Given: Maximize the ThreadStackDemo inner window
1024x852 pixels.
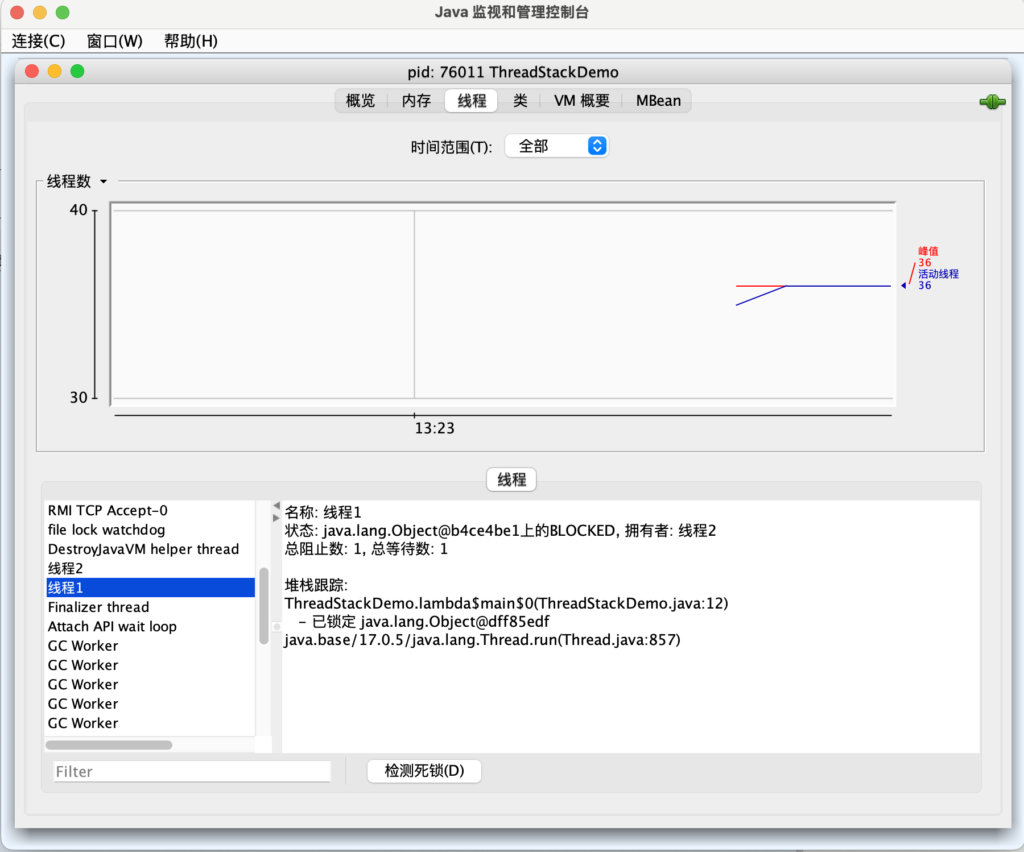Looking at the screenshot, I should point(78,71).
